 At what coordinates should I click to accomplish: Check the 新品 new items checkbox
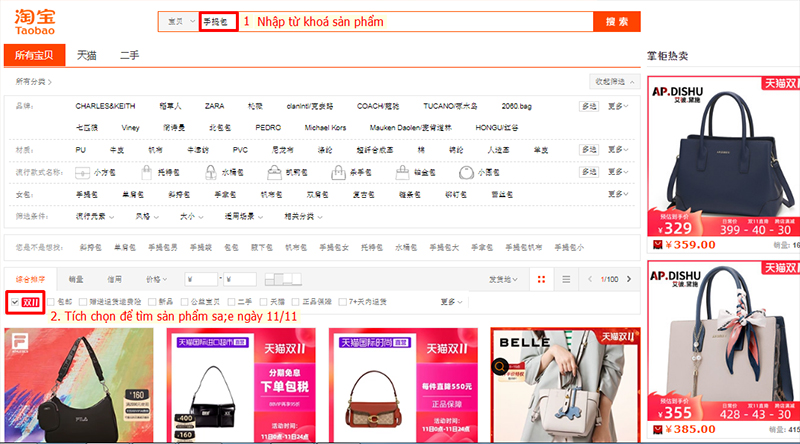coord(152,302)
